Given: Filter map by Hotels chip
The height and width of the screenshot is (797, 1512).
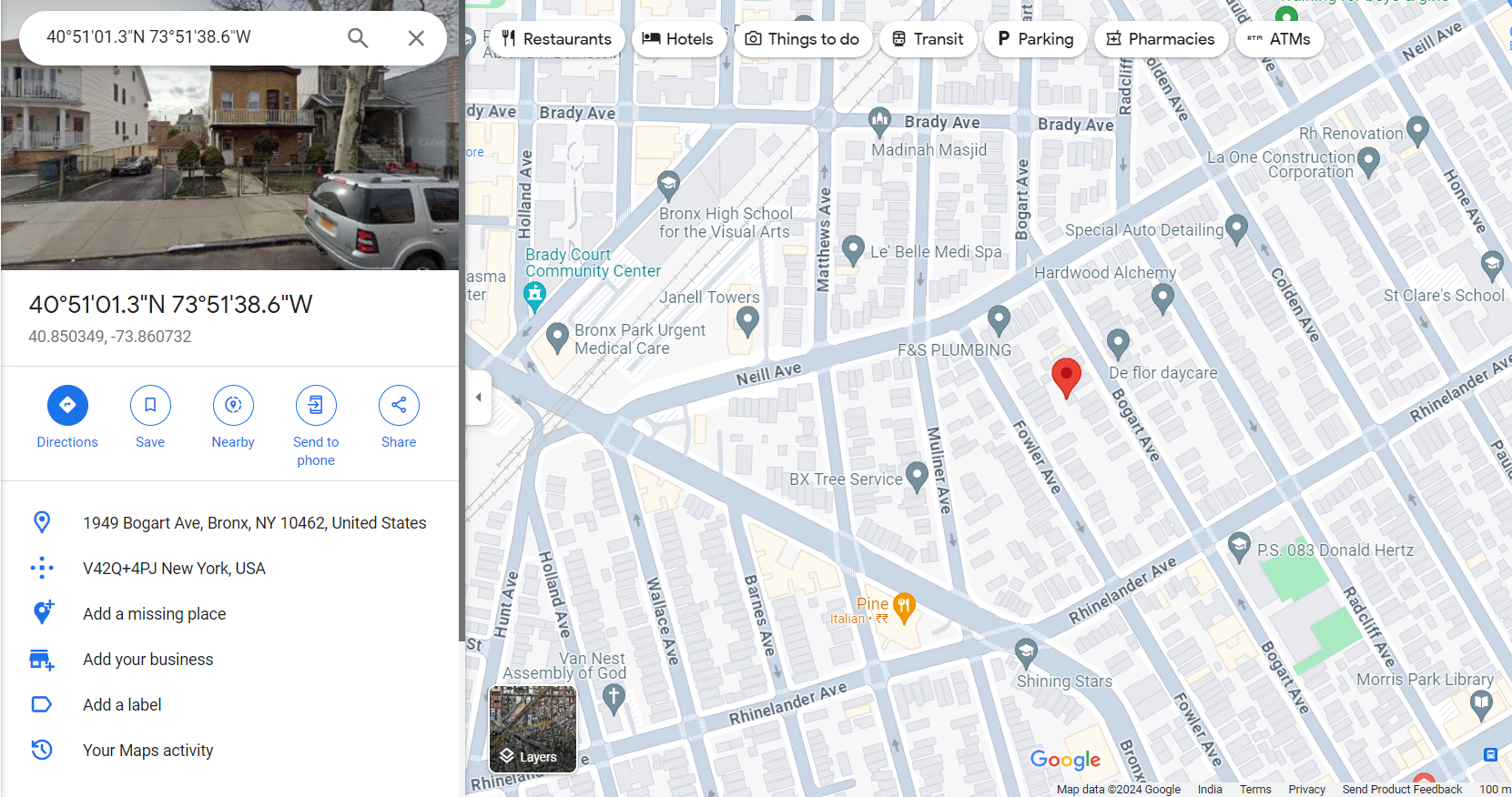Looking at the screenshot, I should pos(678,39).
